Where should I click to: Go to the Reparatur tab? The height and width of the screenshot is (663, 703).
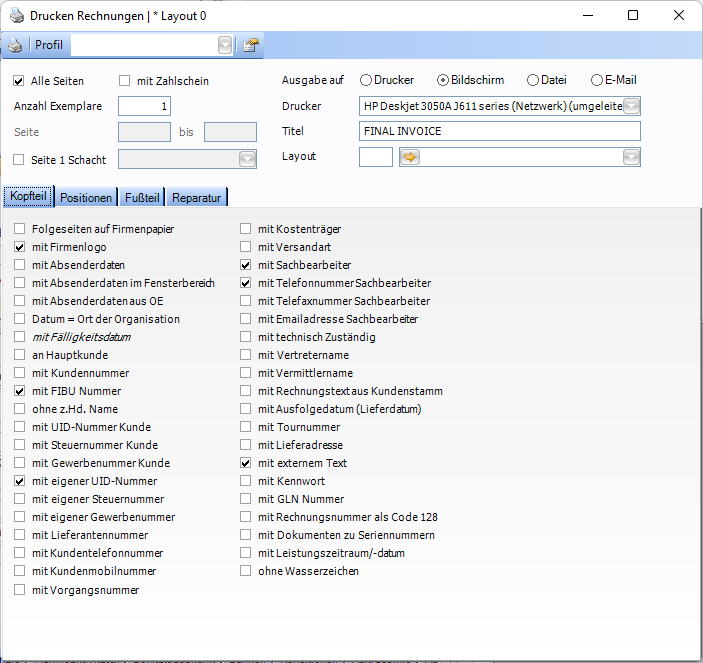[196, 197]
